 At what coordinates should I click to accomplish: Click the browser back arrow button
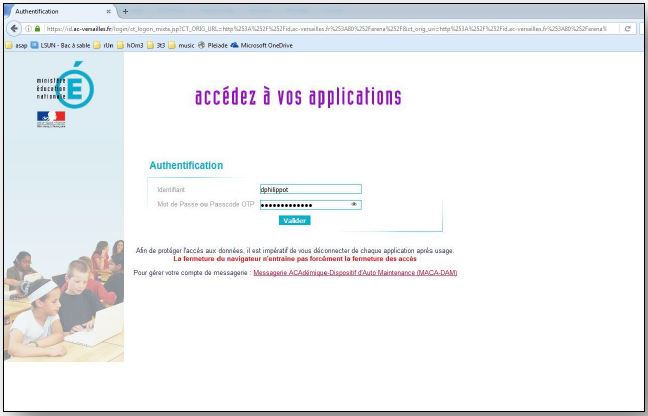(x=13, y=29)
